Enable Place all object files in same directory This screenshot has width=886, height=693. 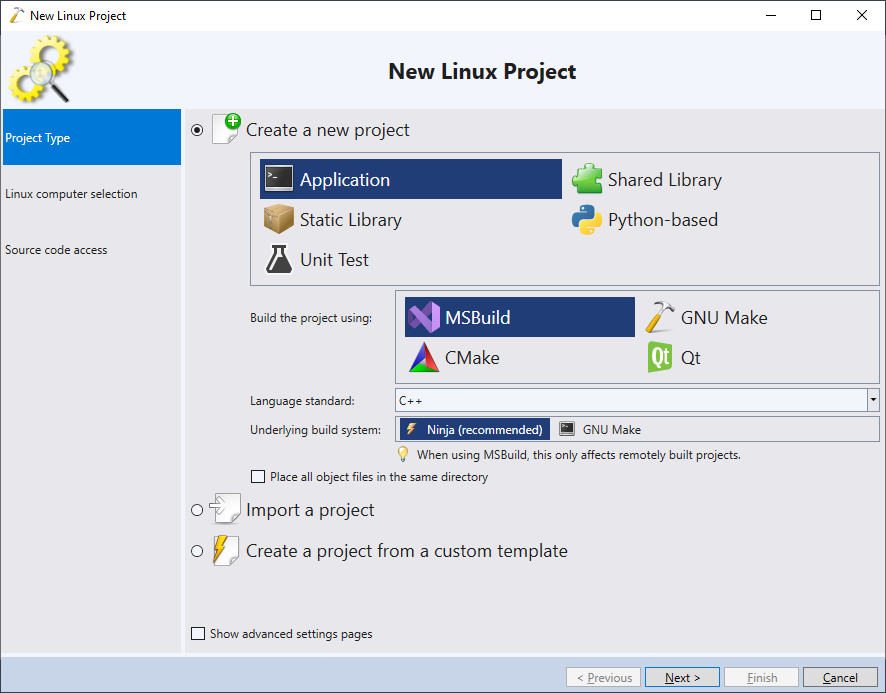(258, 477)
